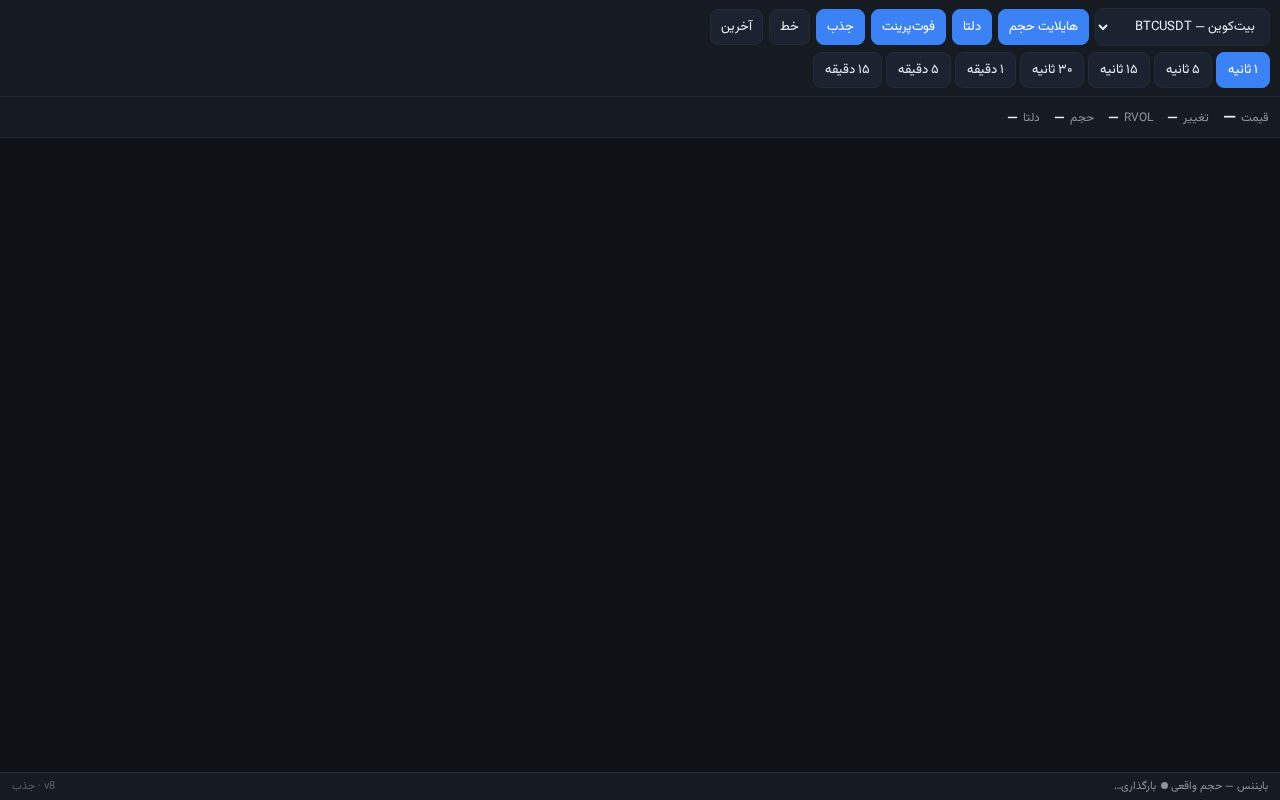
Task: Select the ۱ ثانیه timeframe
Action: click(x=1243, y=70)
